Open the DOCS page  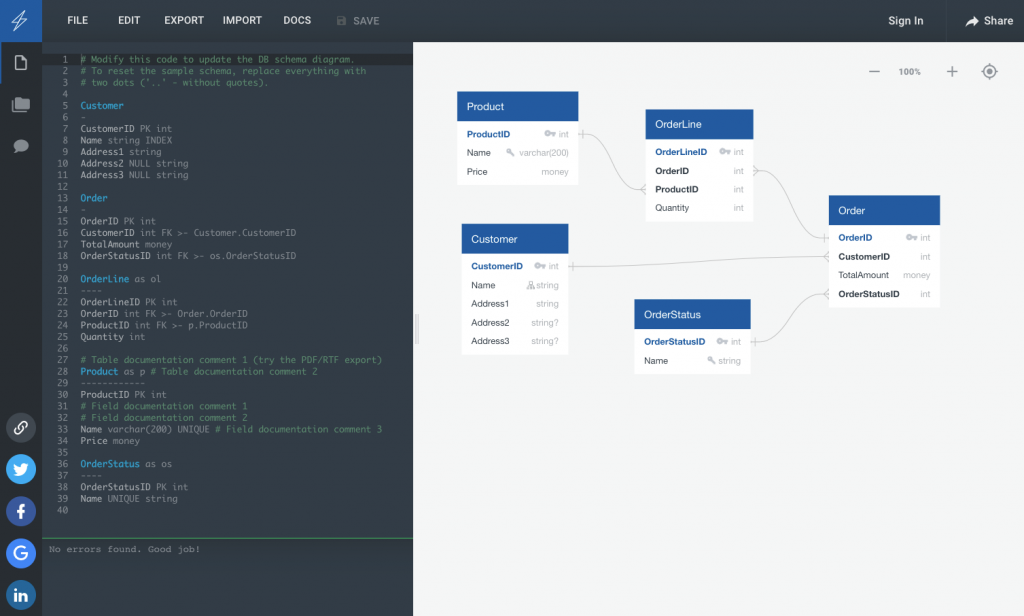(x=296, y=20)
